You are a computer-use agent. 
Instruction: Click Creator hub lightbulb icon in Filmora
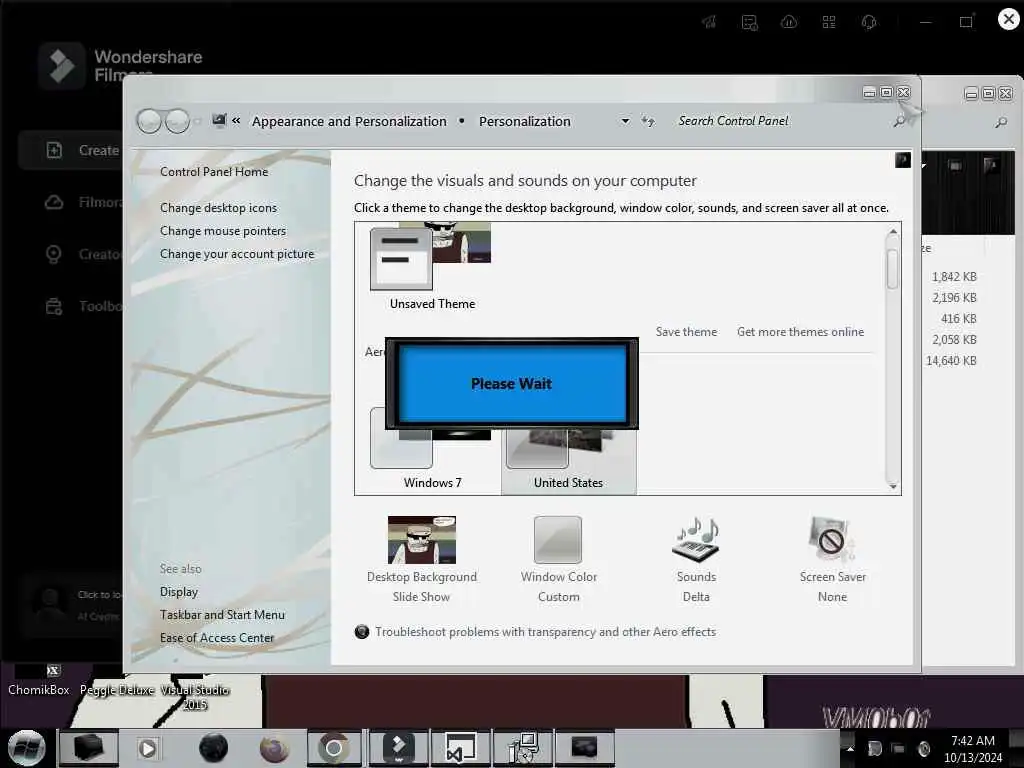[x=54, y=254]
